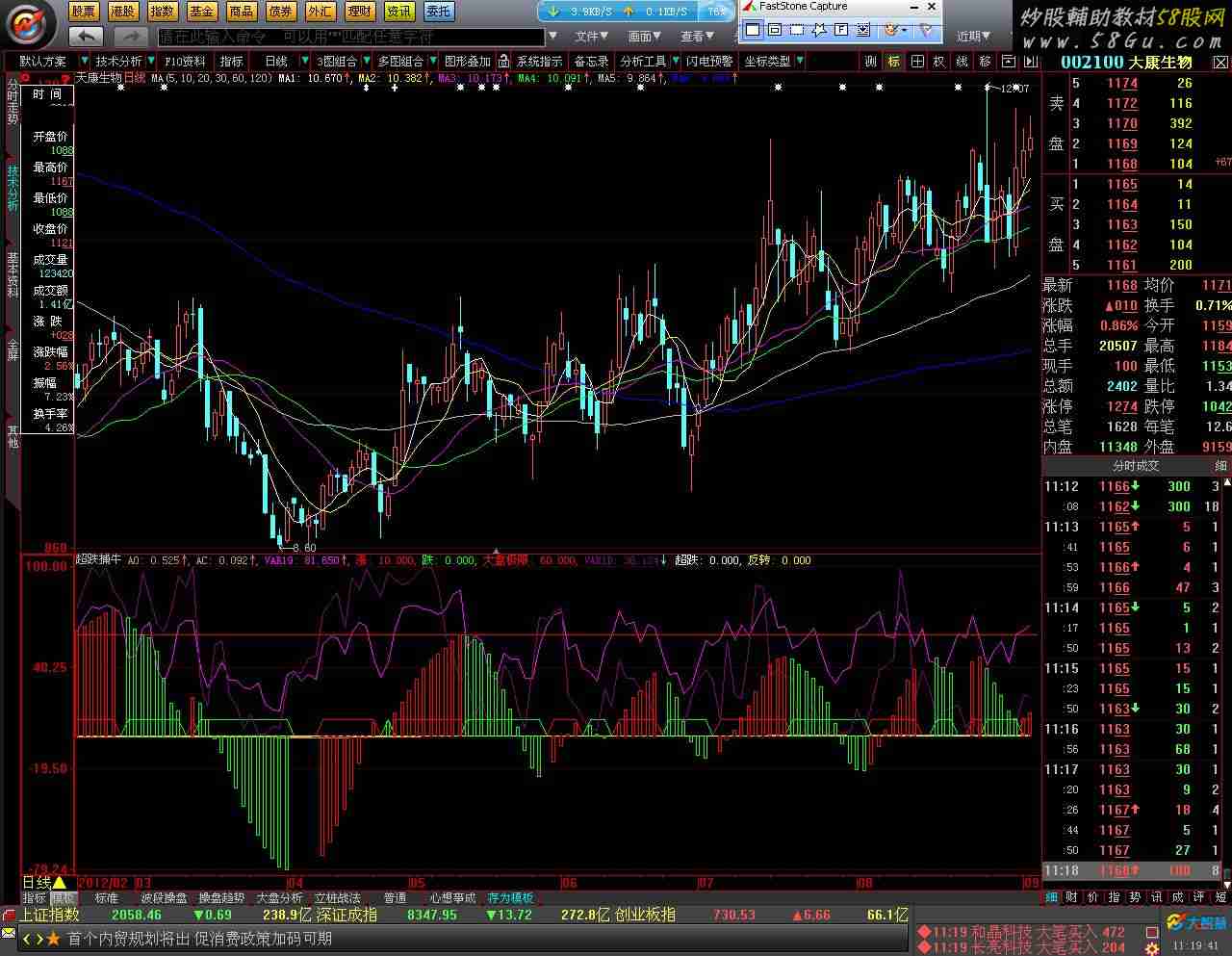Open the 查看 view menu

697,37
